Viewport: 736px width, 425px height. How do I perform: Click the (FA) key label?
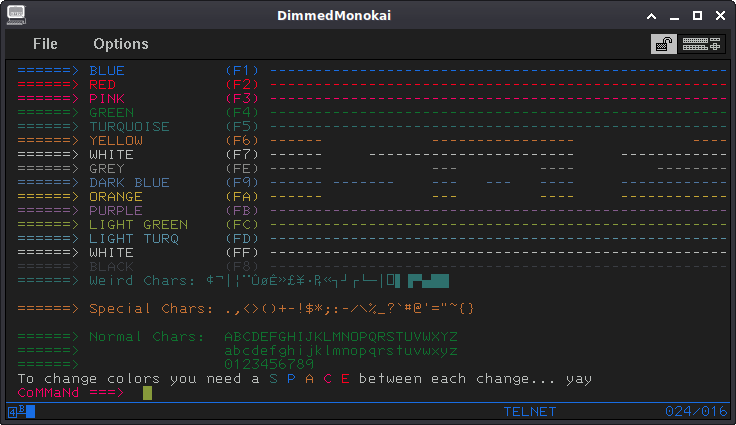[242, 197]
